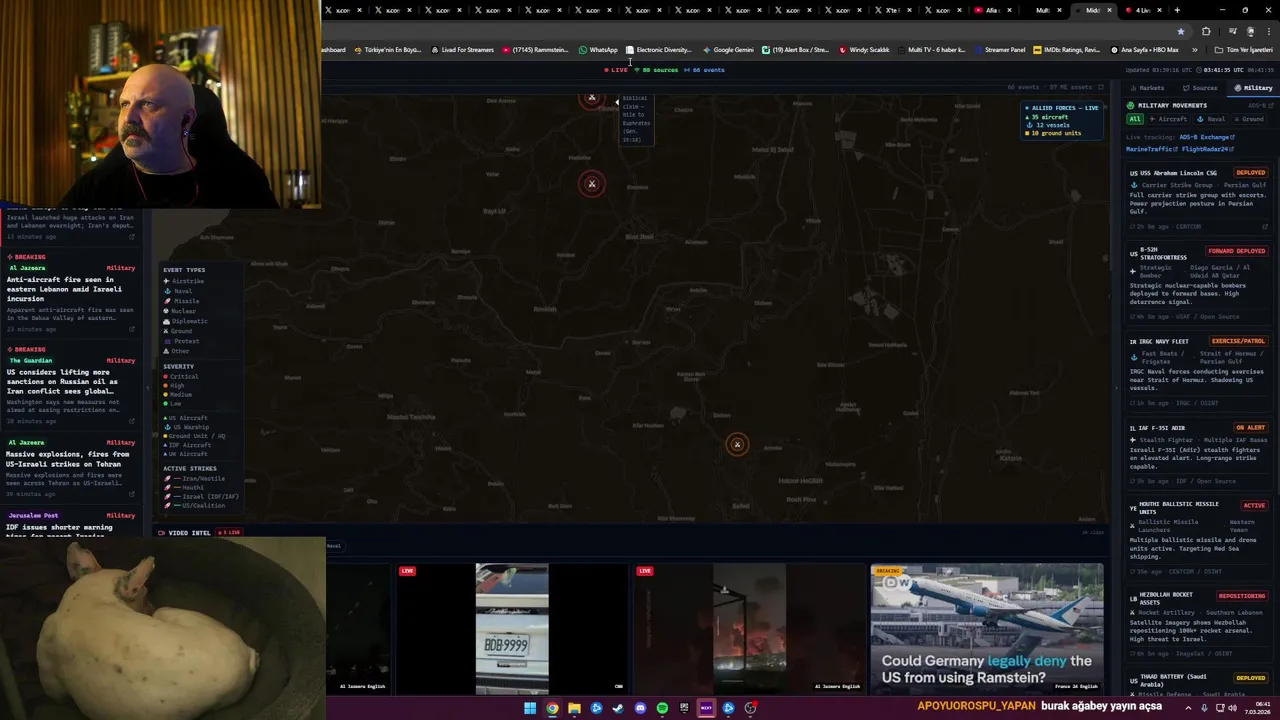Click the Allied Forces Live summary box
Viewport: 1280px width, 720px height.
click(x=1062, y=120)
